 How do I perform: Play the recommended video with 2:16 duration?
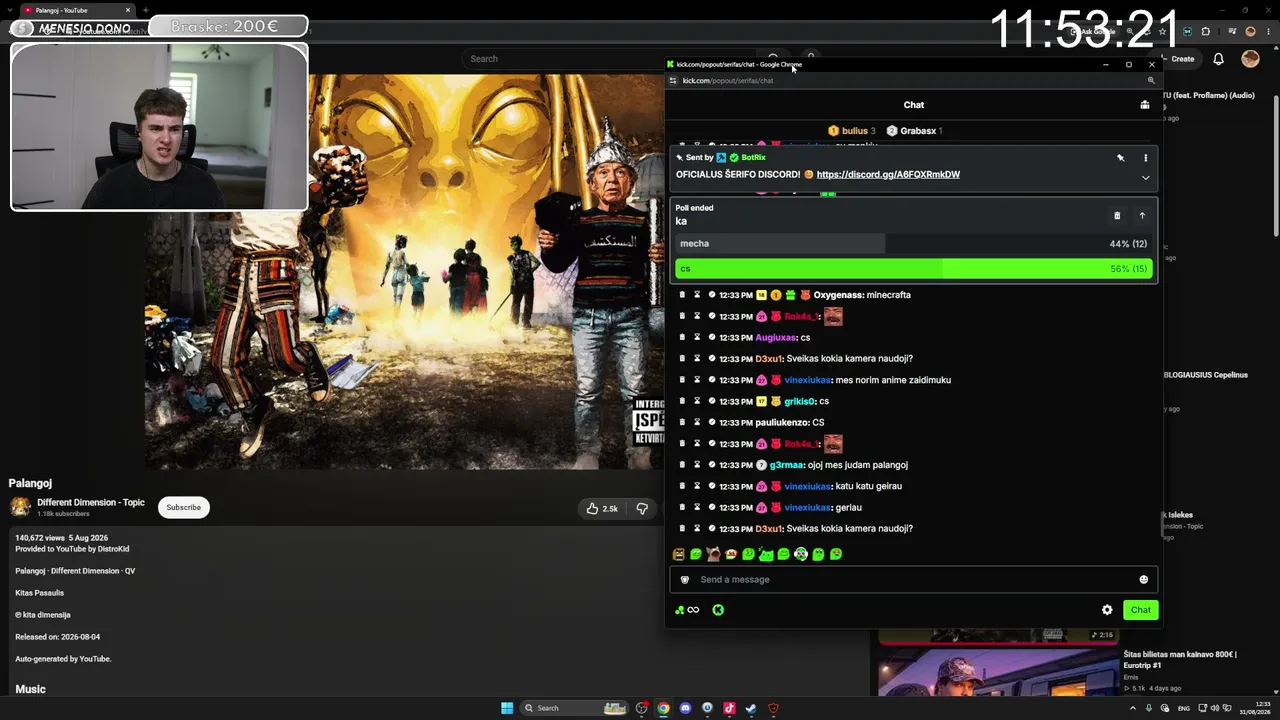click(x=998, y=636)
